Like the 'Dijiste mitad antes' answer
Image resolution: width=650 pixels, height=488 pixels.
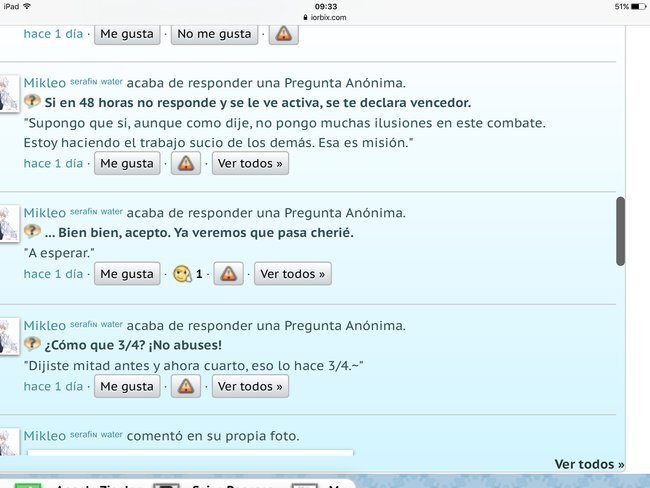[127, 386]
